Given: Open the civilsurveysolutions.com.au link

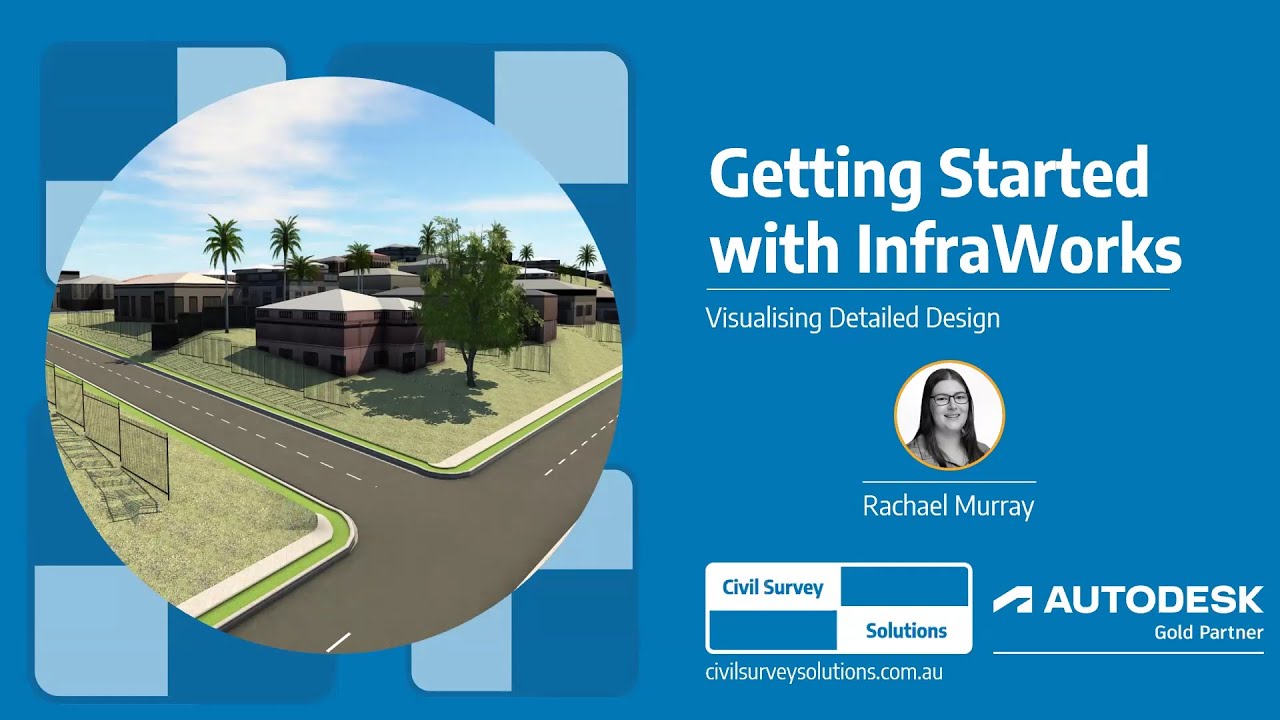Looking at the screenshot, I should coord(824,672).
